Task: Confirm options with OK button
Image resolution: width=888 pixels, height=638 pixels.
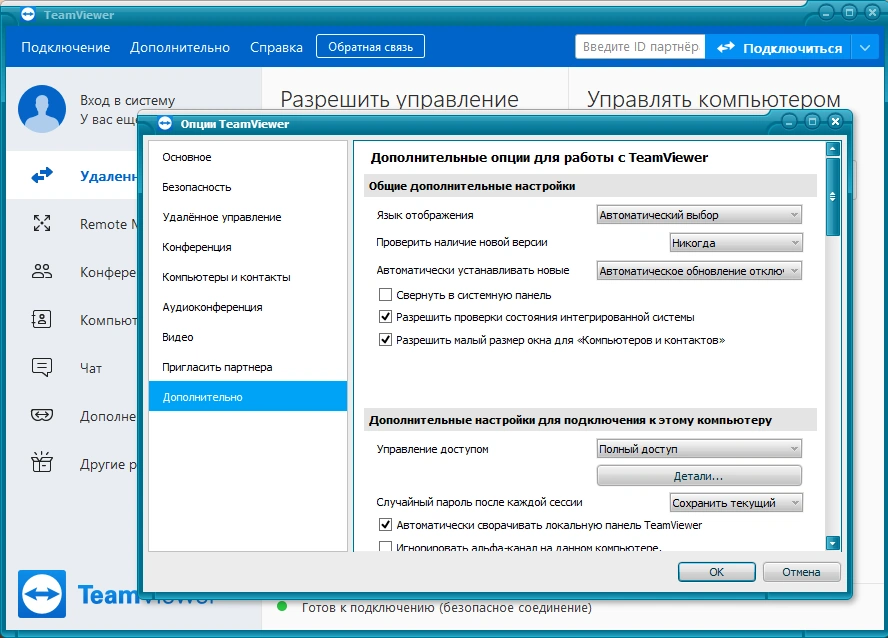Action: pyautogui.click(x=716, y=572)
